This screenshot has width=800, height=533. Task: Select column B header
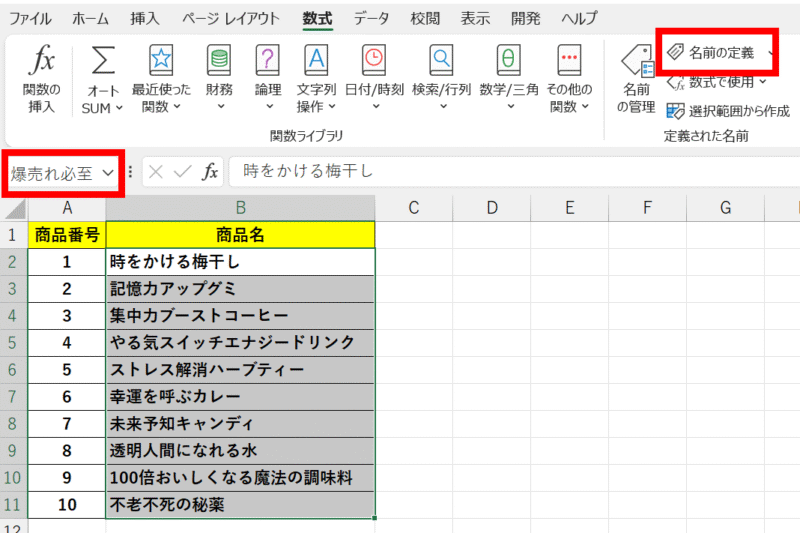[240, 208]
